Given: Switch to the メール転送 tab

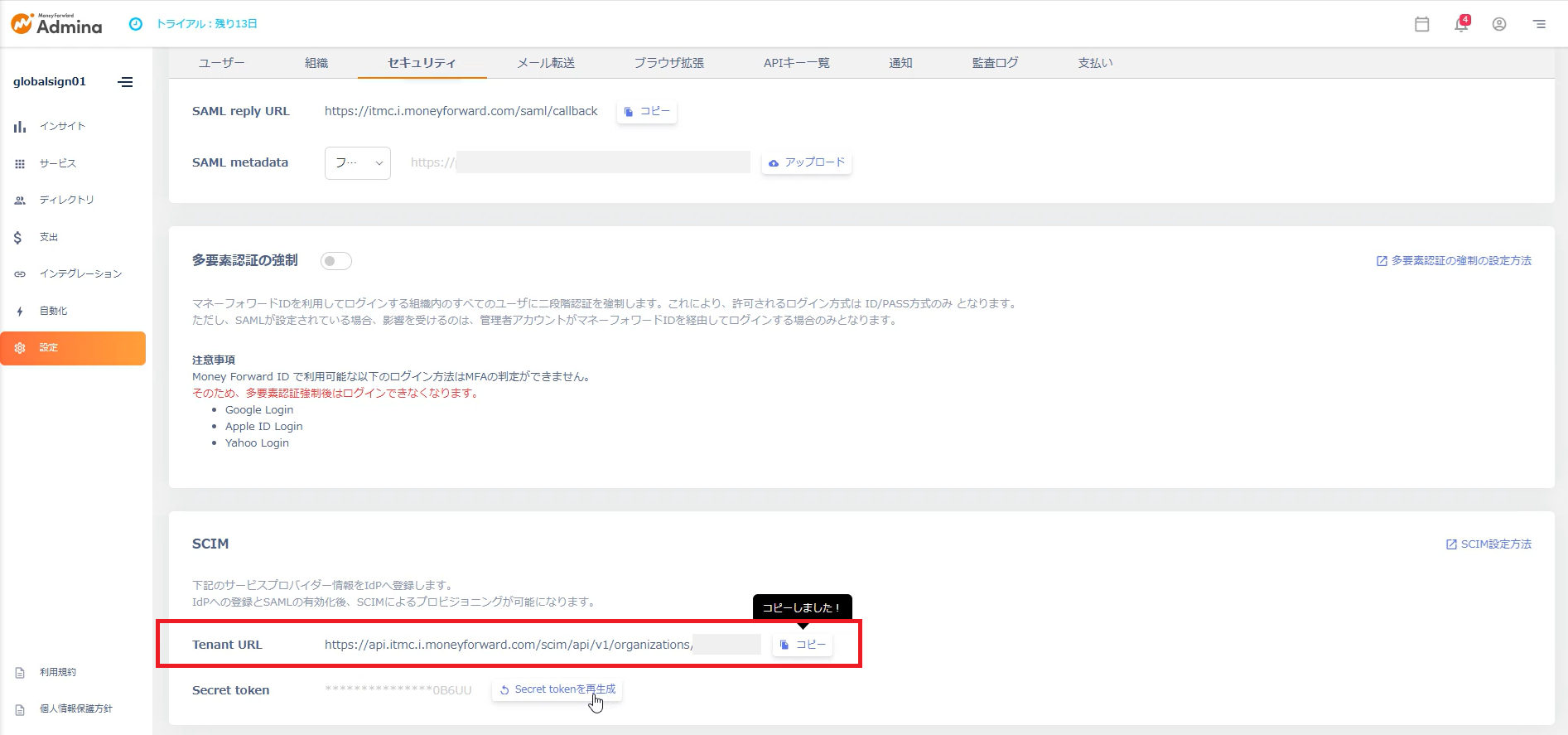Looking at the screenshot, I should (x=546, y=63).
